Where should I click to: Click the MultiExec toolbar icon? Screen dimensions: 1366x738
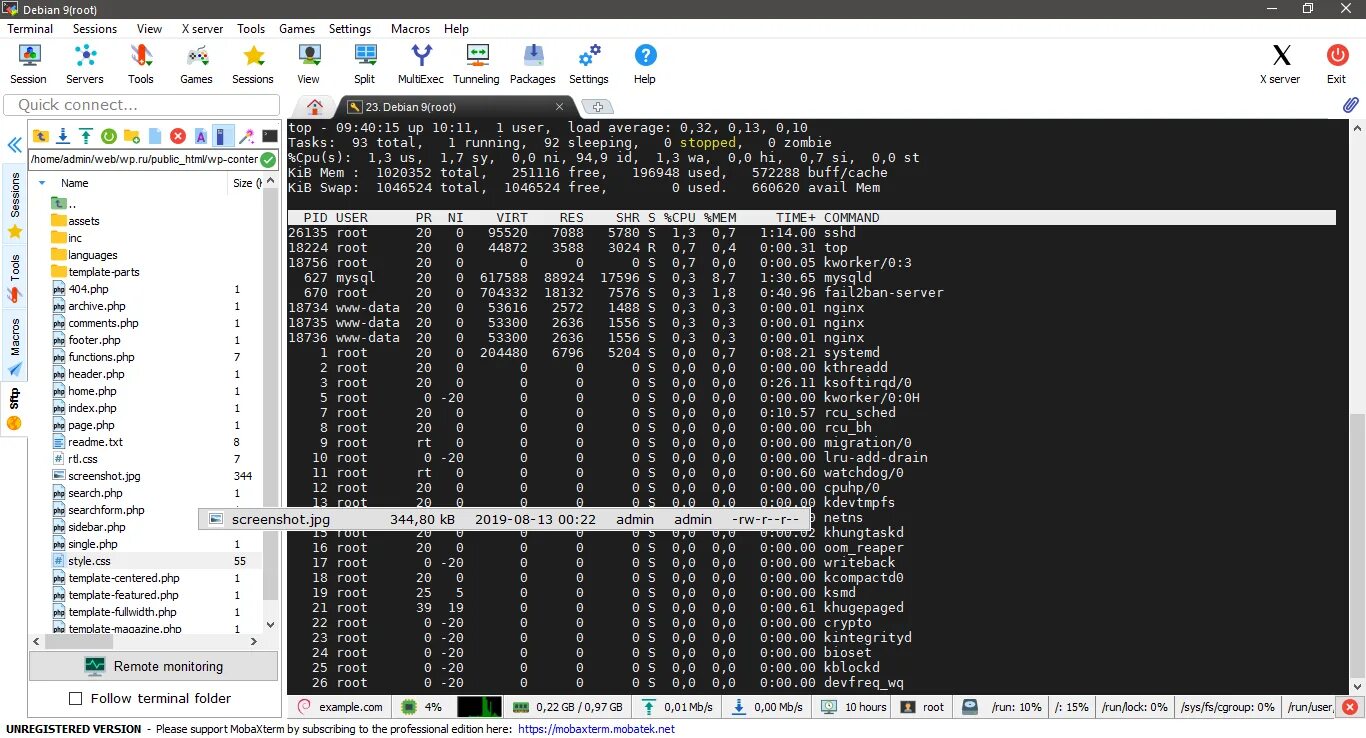coord(421,64)
